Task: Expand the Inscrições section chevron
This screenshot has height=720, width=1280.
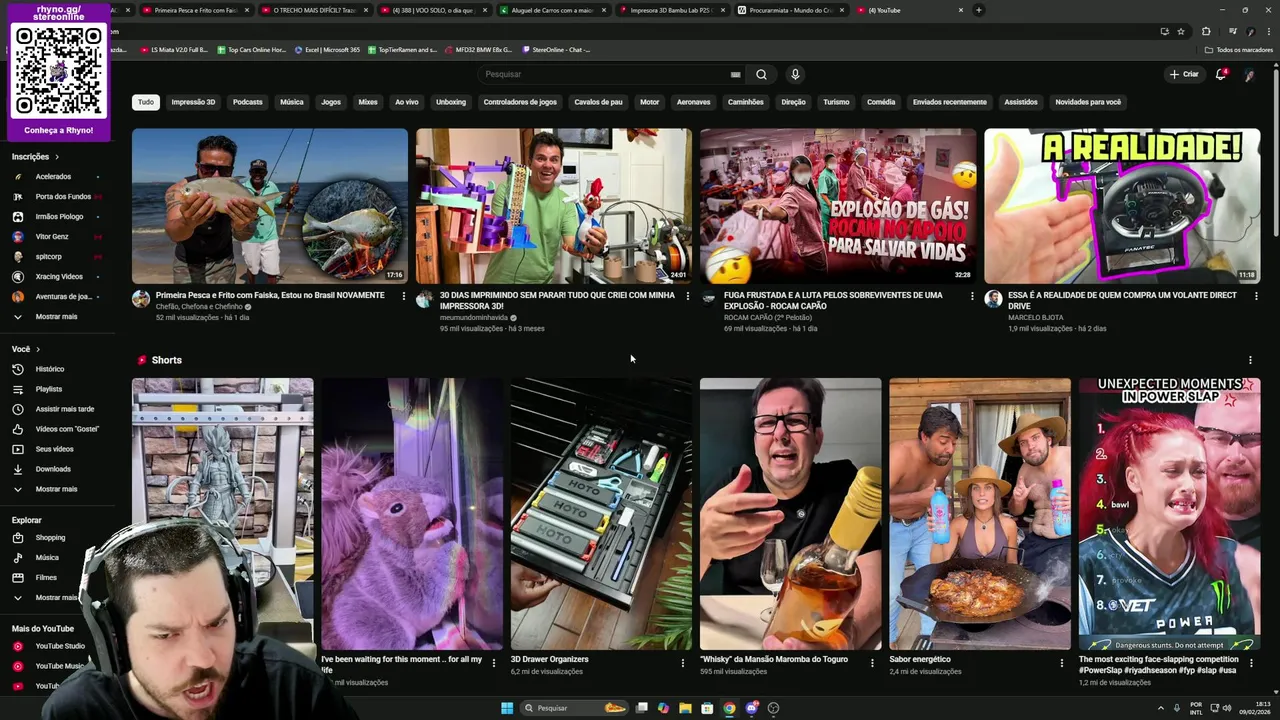Action: [x=57, y=157]
